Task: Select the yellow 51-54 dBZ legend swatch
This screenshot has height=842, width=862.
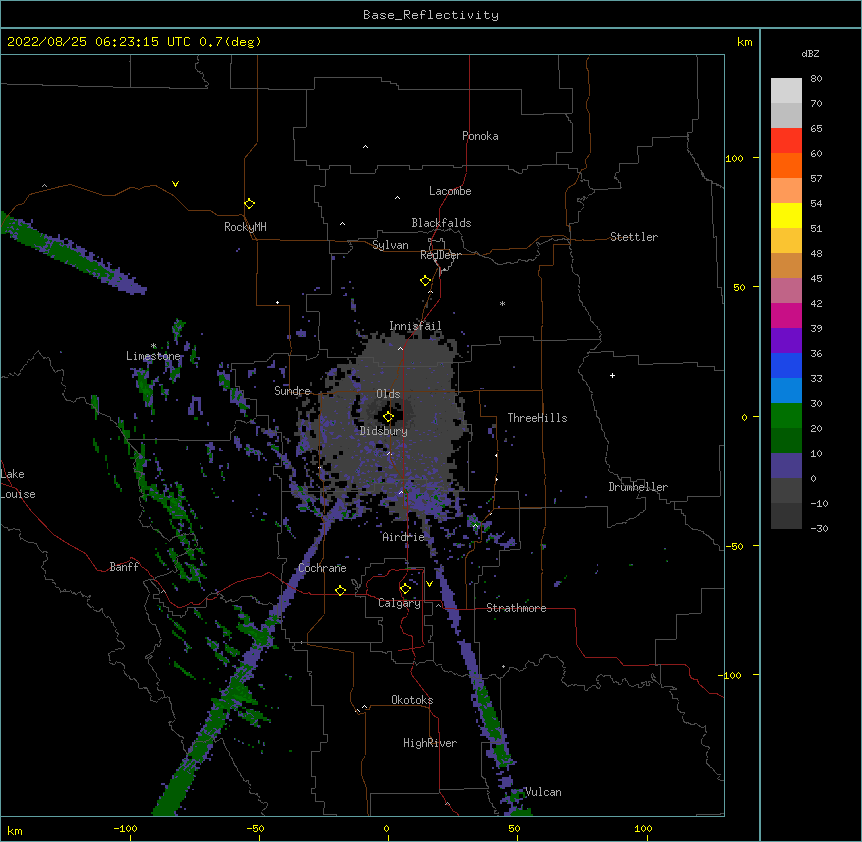Action: tap(786, 216)
